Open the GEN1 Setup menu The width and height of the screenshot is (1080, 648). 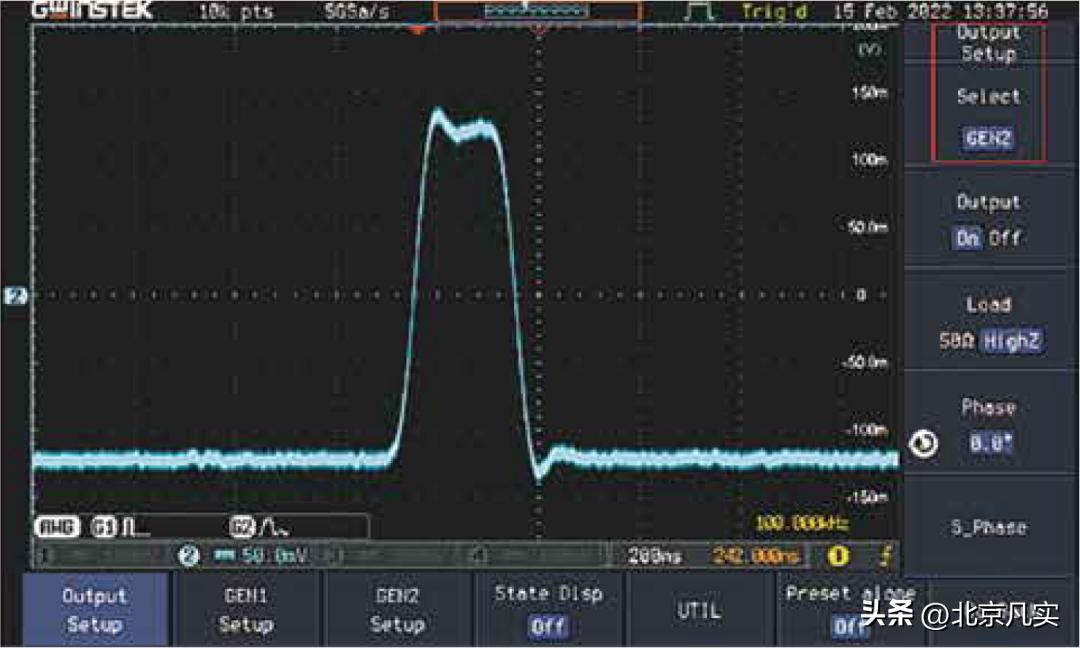tap(246, 610)
